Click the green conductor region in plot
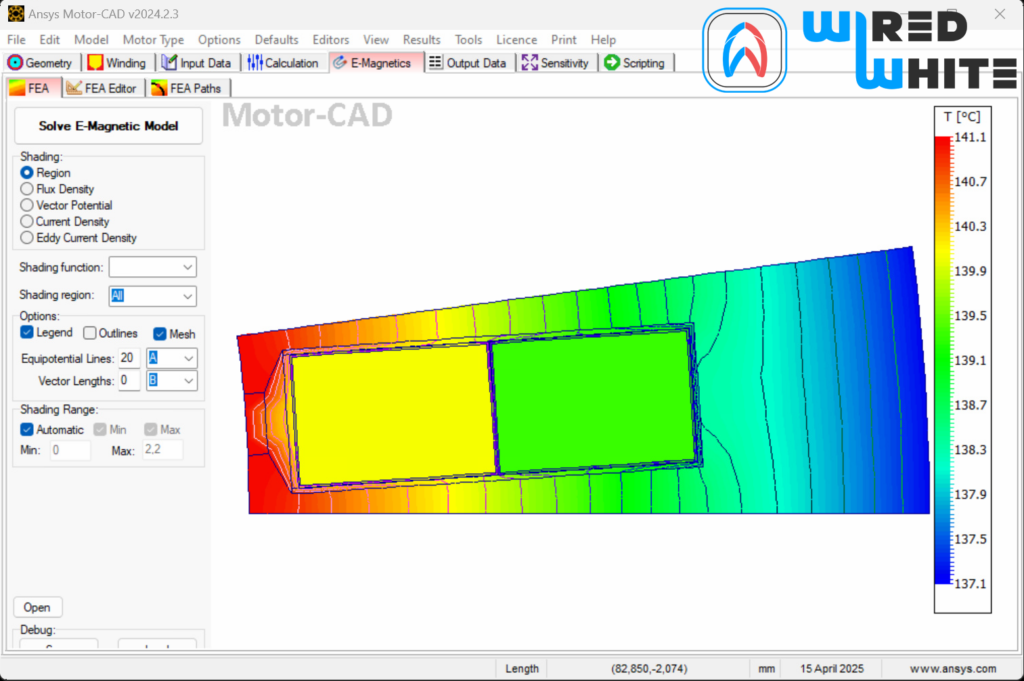The image size is (1024, 681). coord(594,400)
